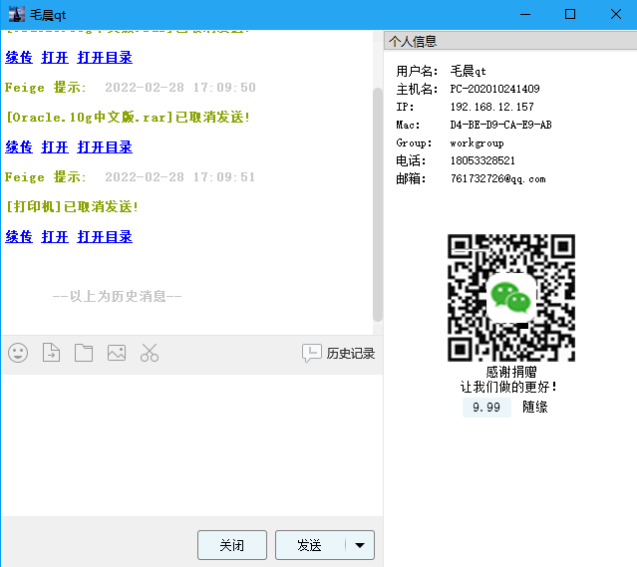Viewport: 637px width, 567px height.
Task: Select the 随缘 donation option
Action: coord(535,407)
